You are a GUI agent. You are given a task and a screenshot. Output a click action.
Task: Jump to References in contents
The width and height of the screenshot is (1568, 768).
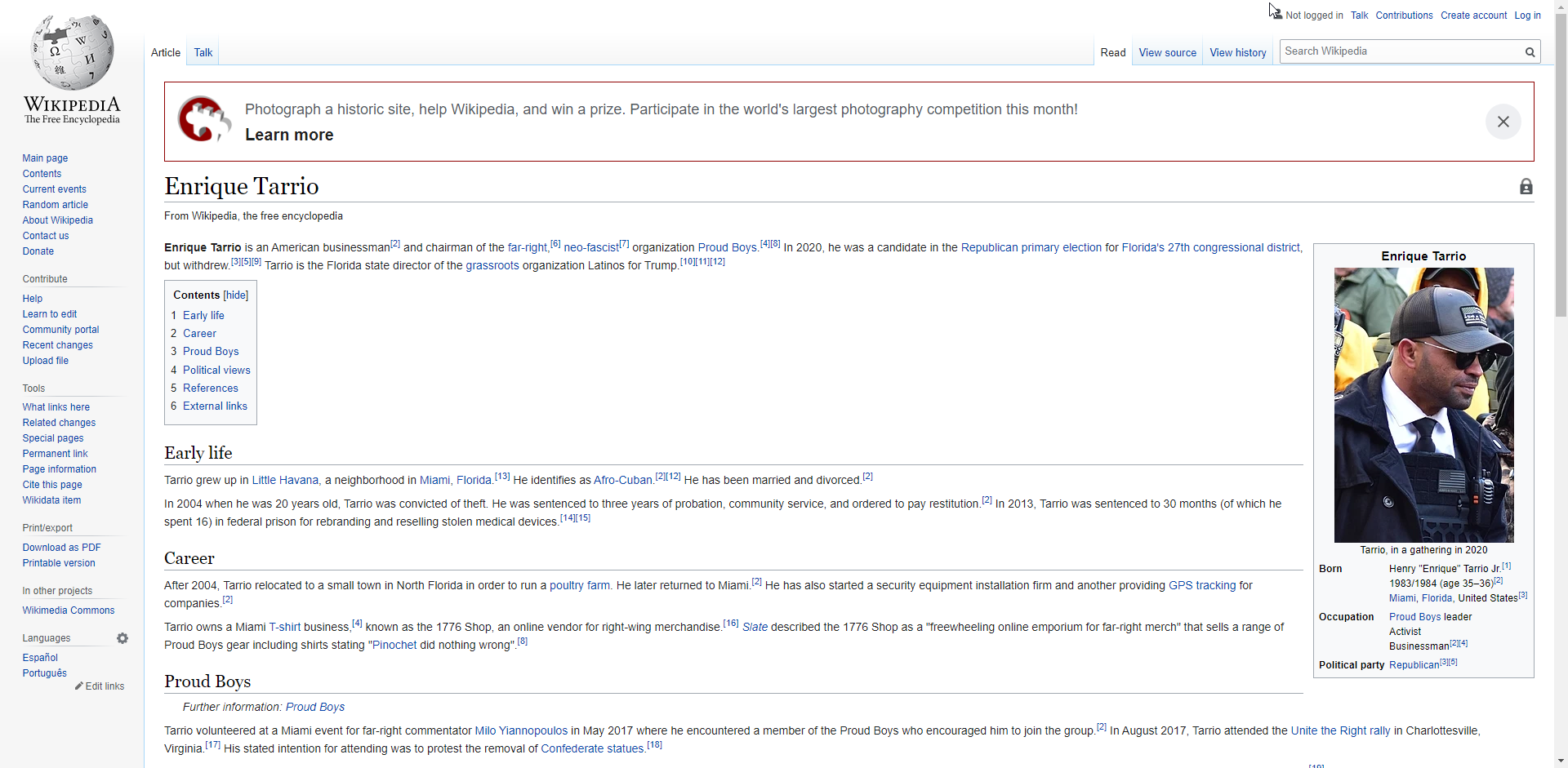click(211, 388)
